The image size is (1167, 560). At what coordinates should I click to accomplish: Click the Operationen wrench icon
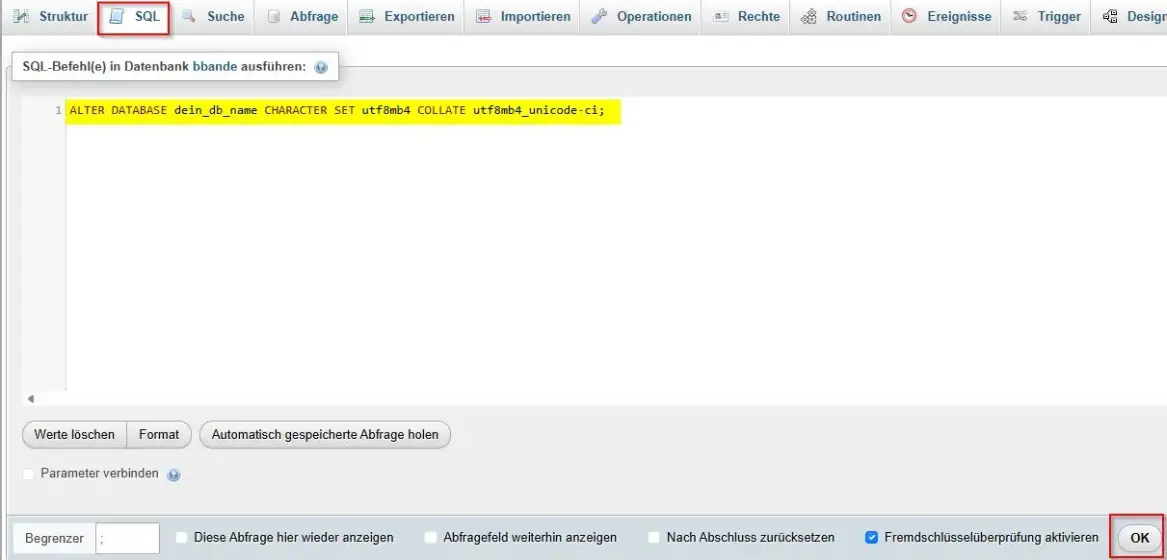click(x=600, y=17)
